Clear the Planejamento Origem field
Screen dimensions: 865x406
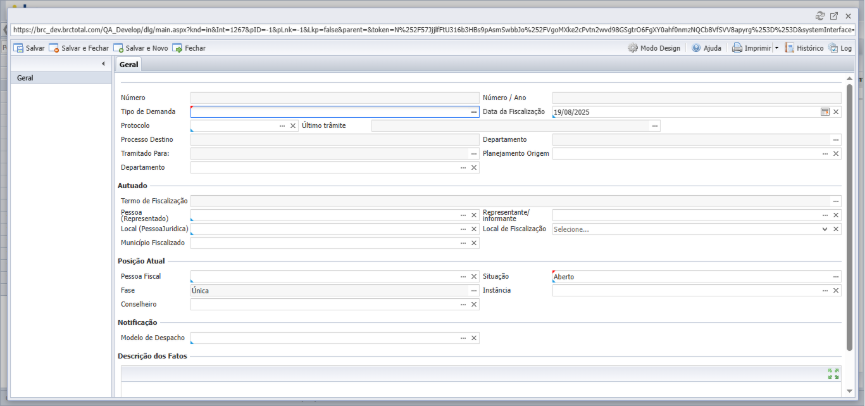click(x=836, y=153)
